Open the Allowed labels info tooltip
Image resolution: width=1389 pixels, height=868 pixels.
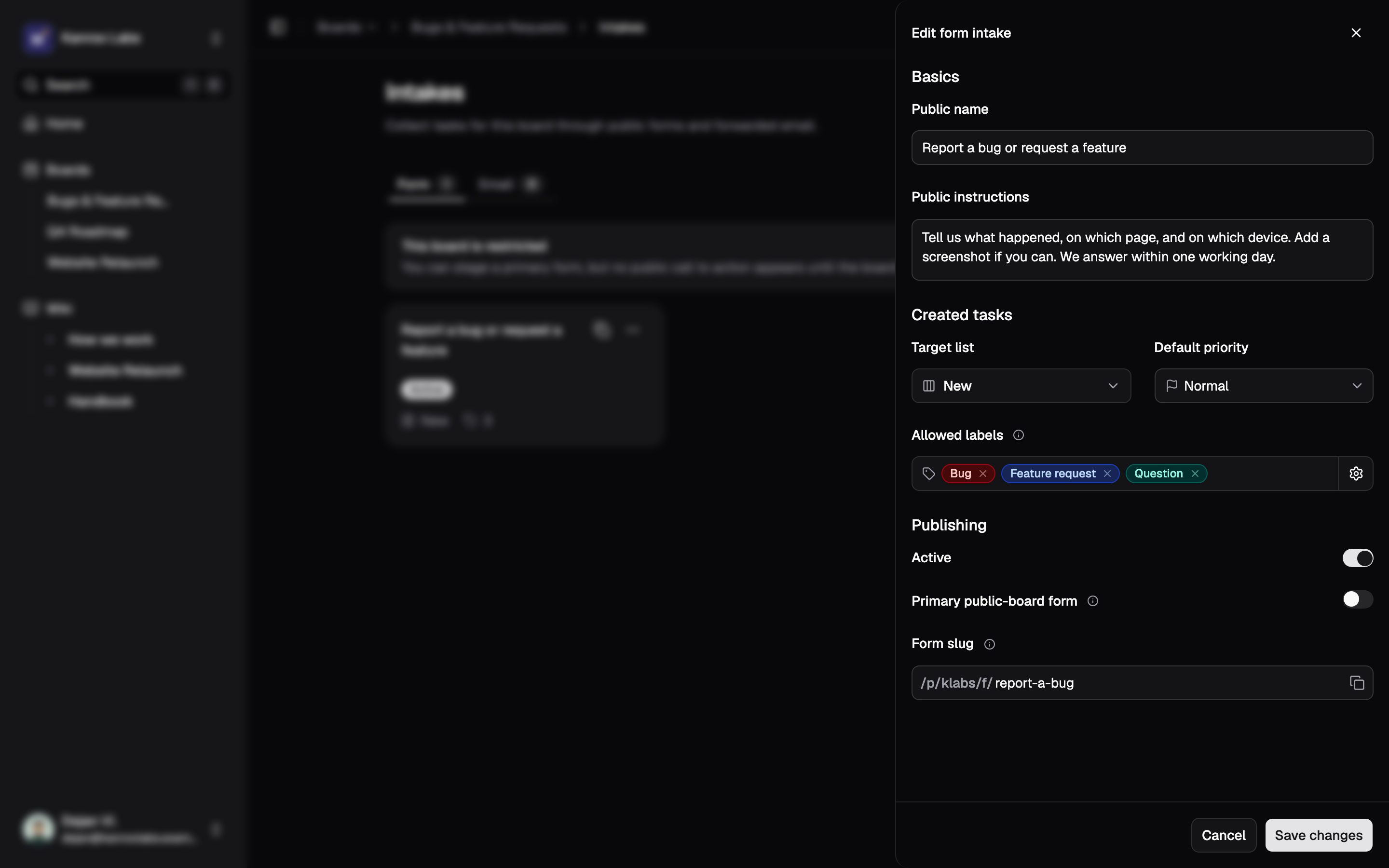click(1018, 435)
